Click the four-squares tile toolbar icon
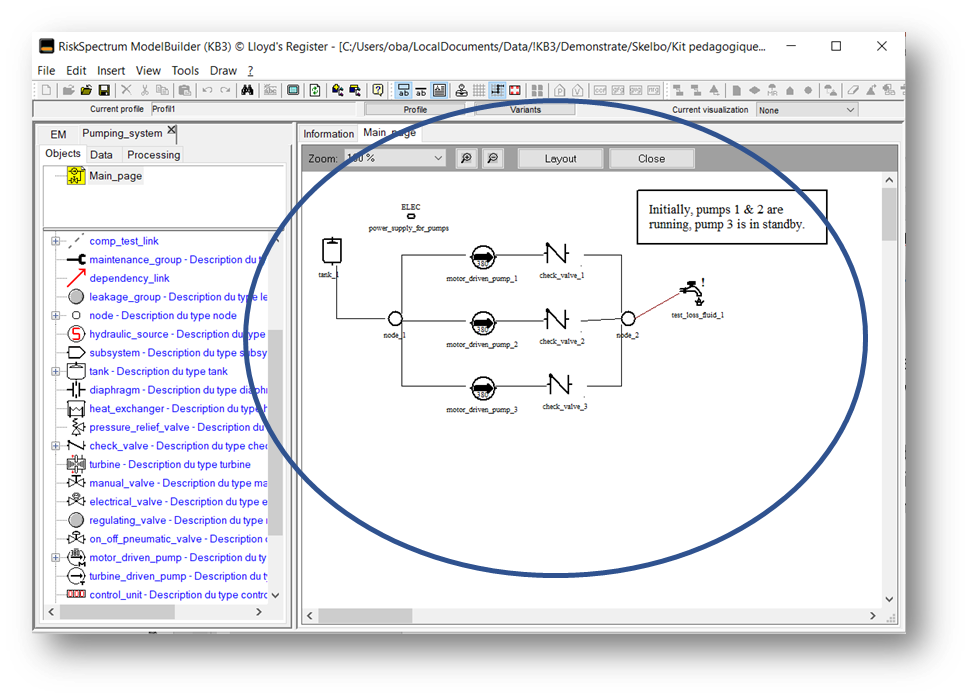This screenshot has width=971, height=699. click(x=538, y=90)
